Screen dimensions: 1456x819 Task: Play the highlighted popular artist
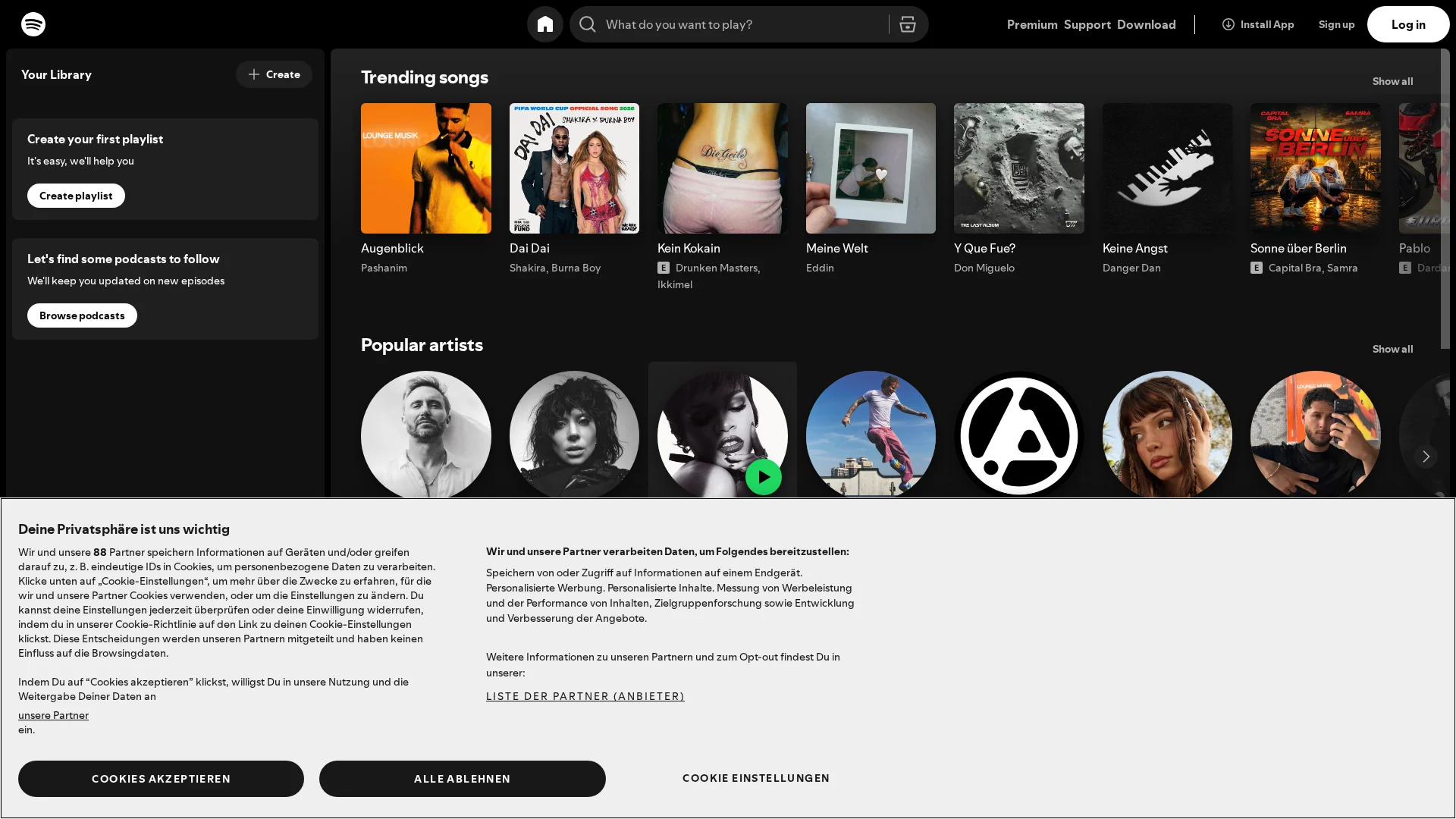click(764, 477)
